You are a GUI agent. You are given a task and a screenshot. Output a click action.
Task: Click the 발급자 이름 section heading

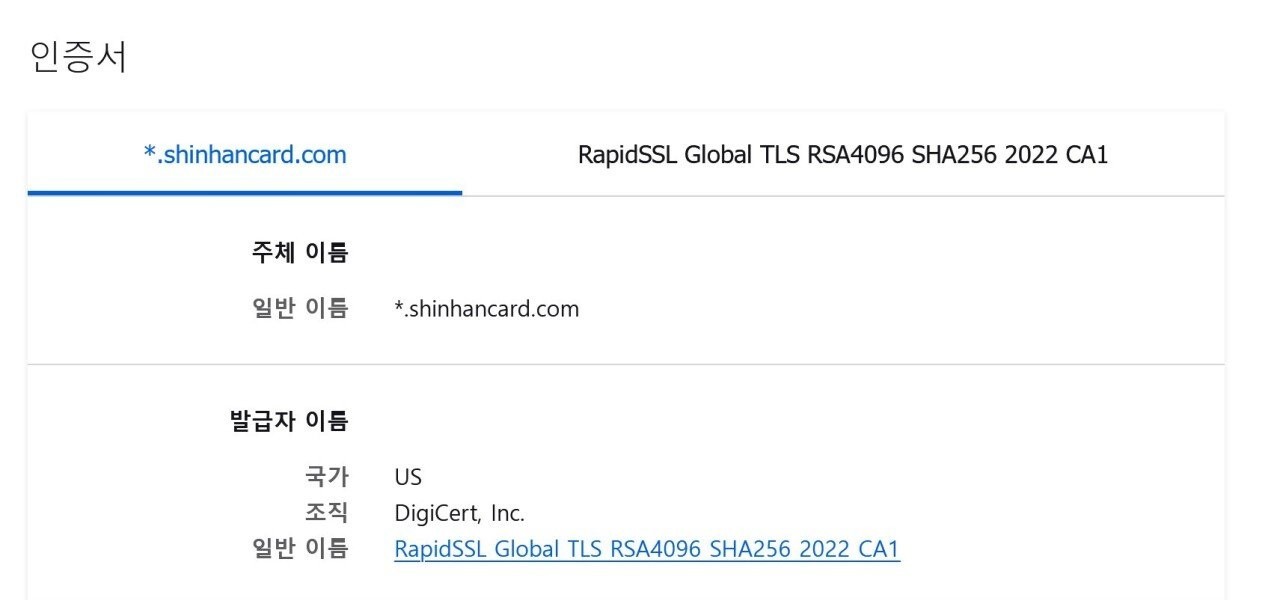coord(288,421)
